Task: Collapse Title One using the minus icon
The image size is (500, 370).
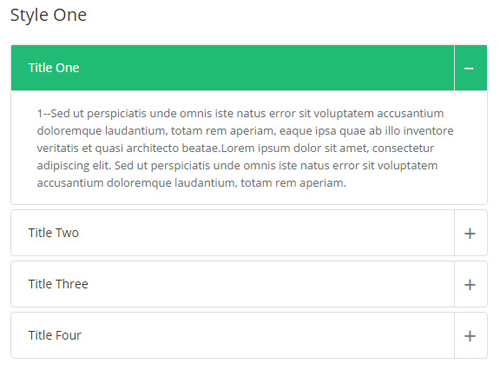Action: point(469,68)
